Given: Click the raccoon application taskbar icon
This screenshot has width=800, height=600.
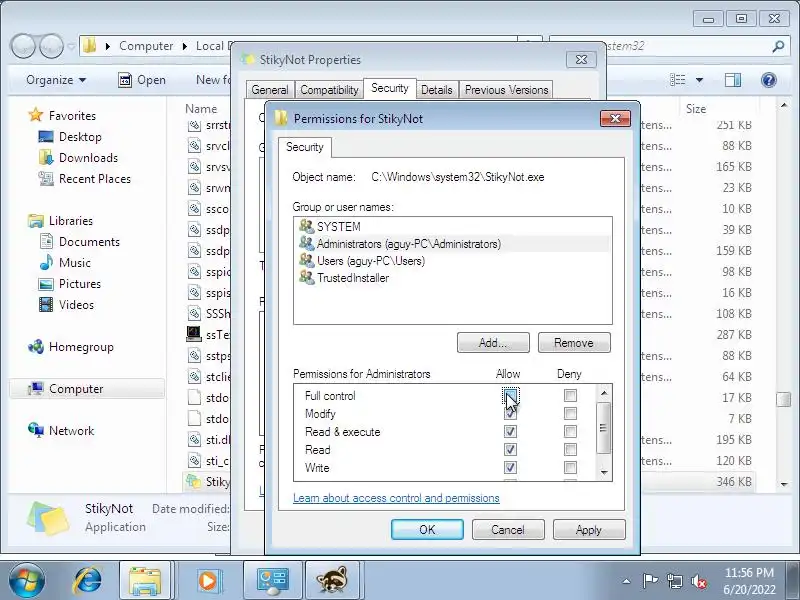Looking at the screenshot, I should click(333, 581).
